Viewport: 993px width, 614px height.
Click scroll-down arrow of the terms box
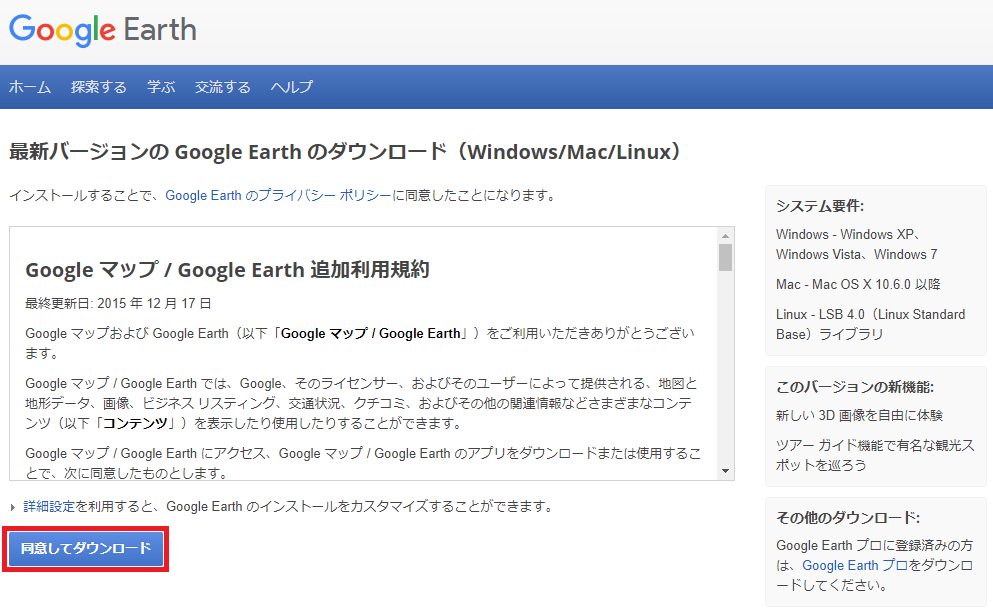725,471
